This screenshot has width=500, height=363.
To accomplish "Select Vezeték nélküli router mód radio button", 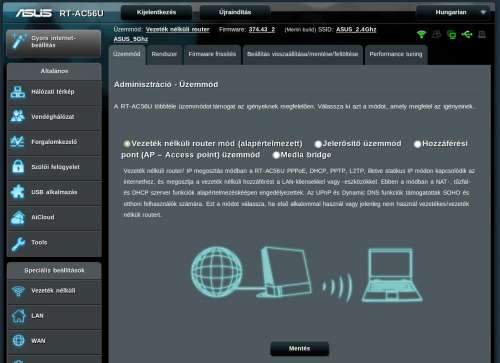I will (127, 144).
